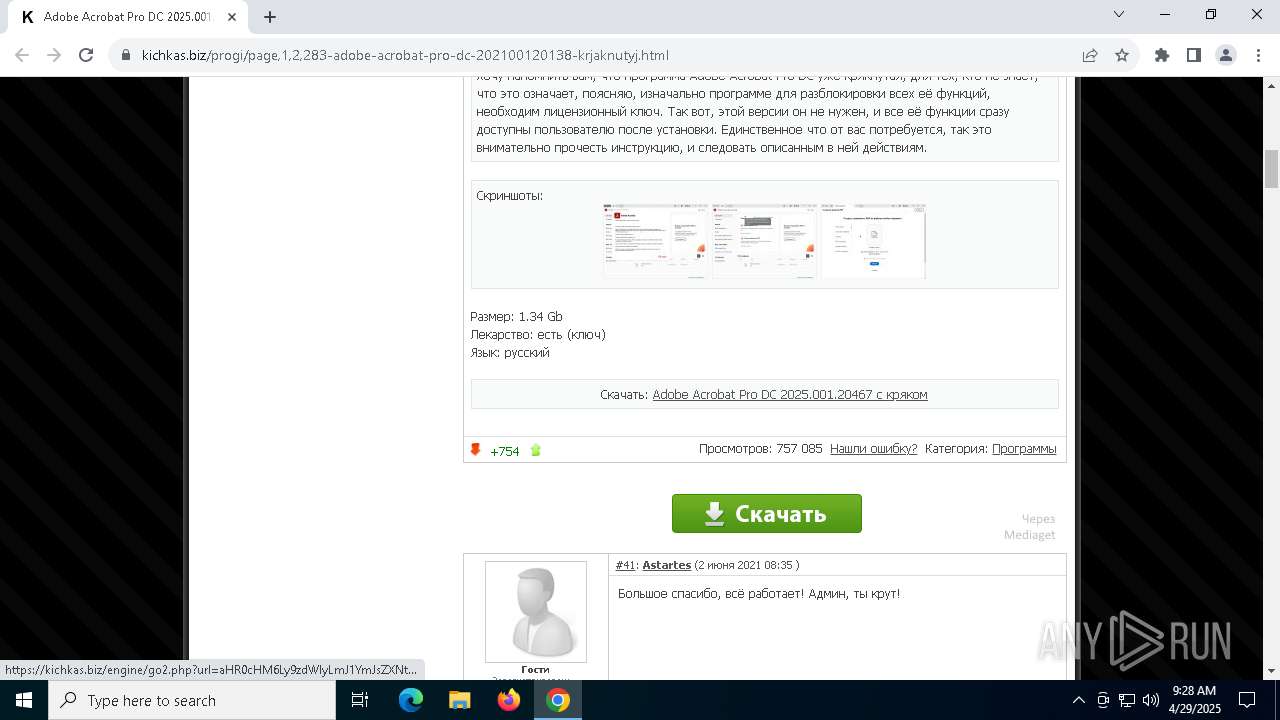Toggle the browser side panel icon
This screenshot has width=1280, height=720.
click(1194, 55)
